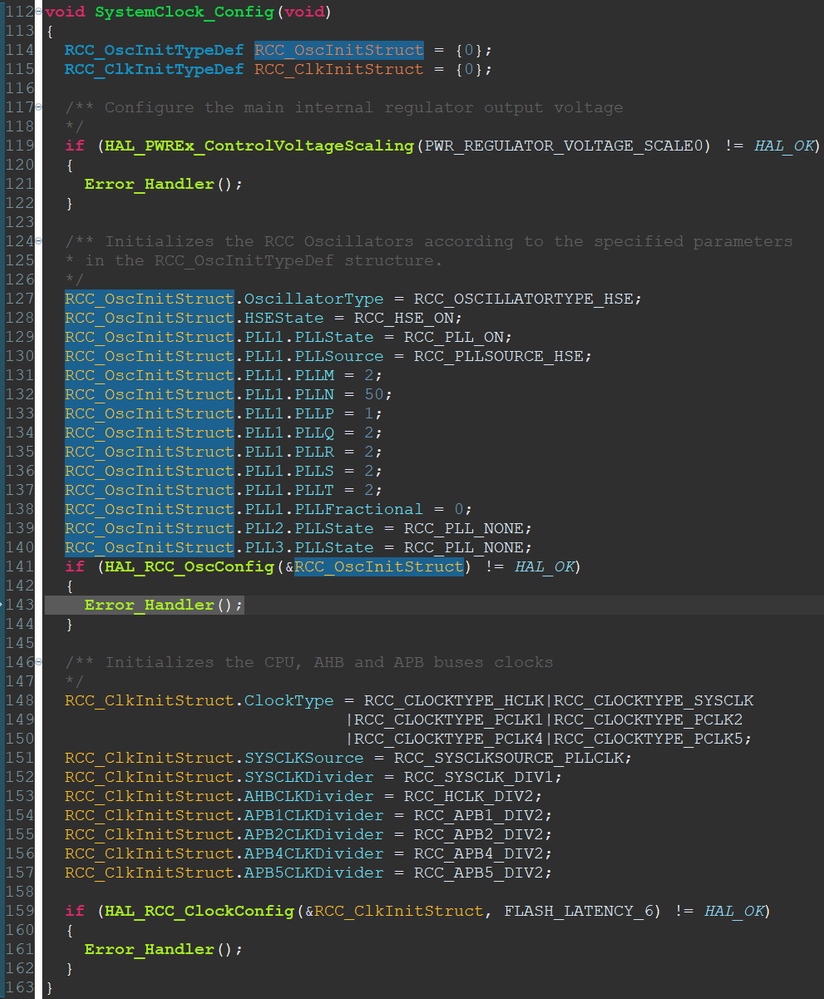The image size is (824, 999).
Task: Click RCC_HSE_ON value
Action: pyautogui.click(x=404, y=318)
